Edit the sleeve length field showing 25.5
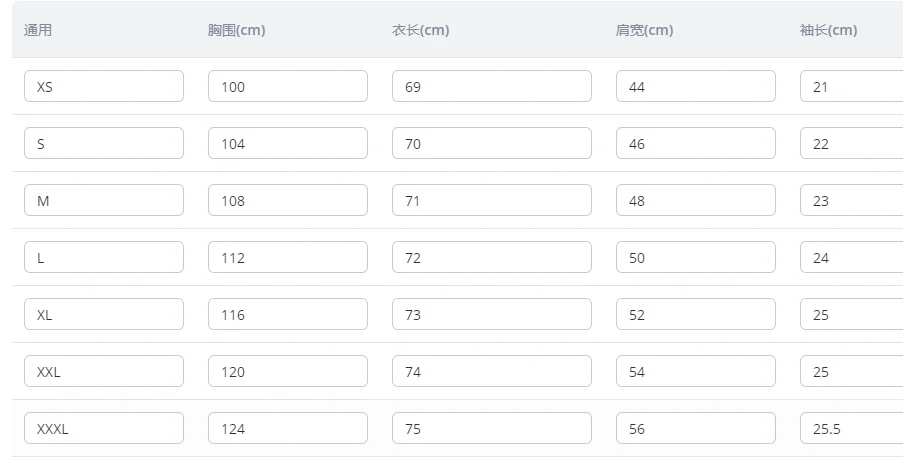 [x=851, y=428]
